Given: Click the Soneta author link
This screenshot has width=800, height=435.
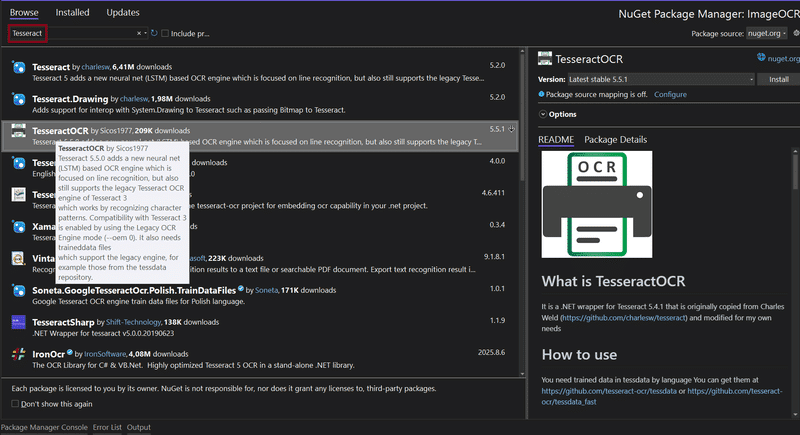Looking at the screenshot, I should (266, 290).
